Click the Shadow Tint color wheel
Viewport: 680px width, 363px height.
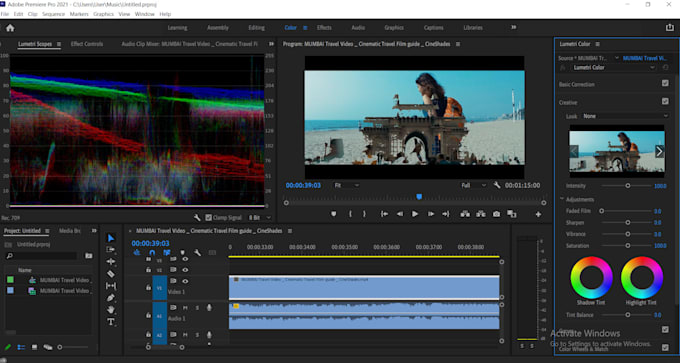pos(591,277)
